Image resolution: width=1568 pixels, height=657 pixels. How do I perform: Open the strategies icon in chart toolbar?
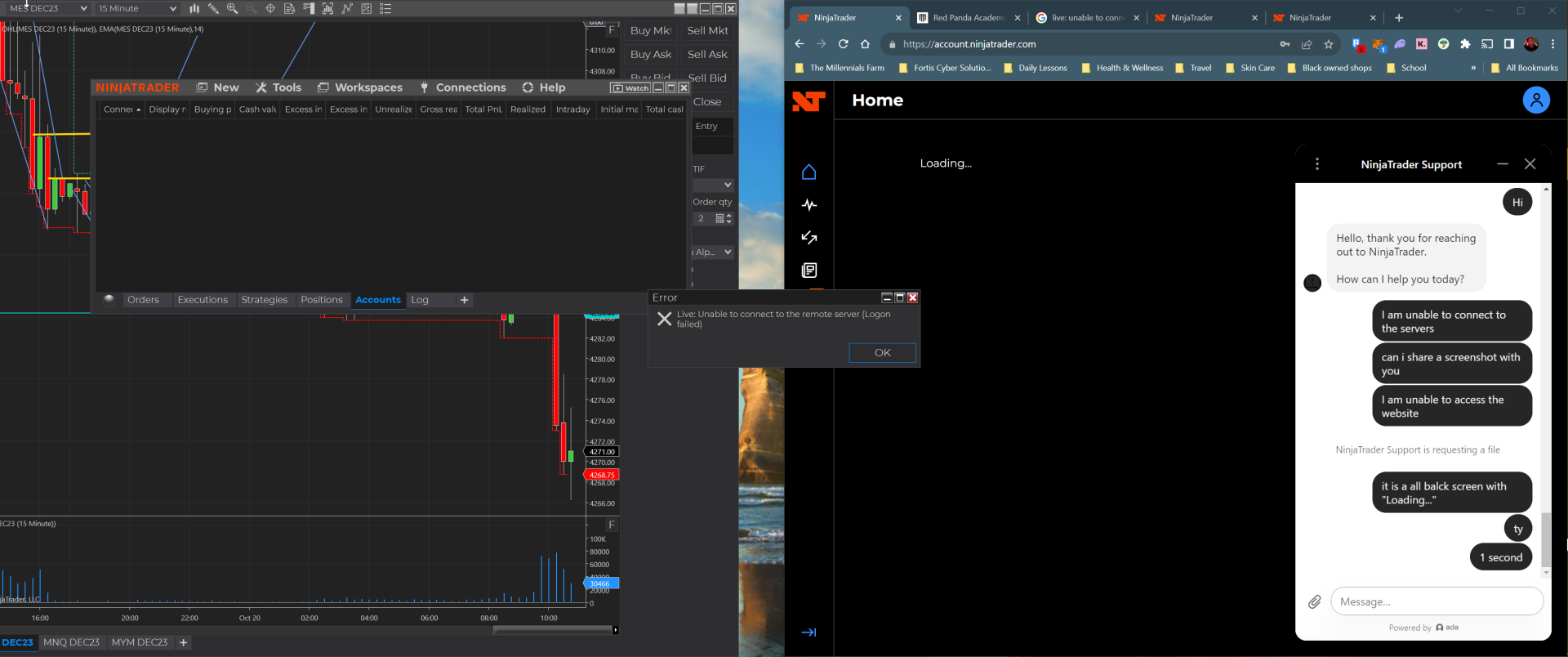pos(366,8)
